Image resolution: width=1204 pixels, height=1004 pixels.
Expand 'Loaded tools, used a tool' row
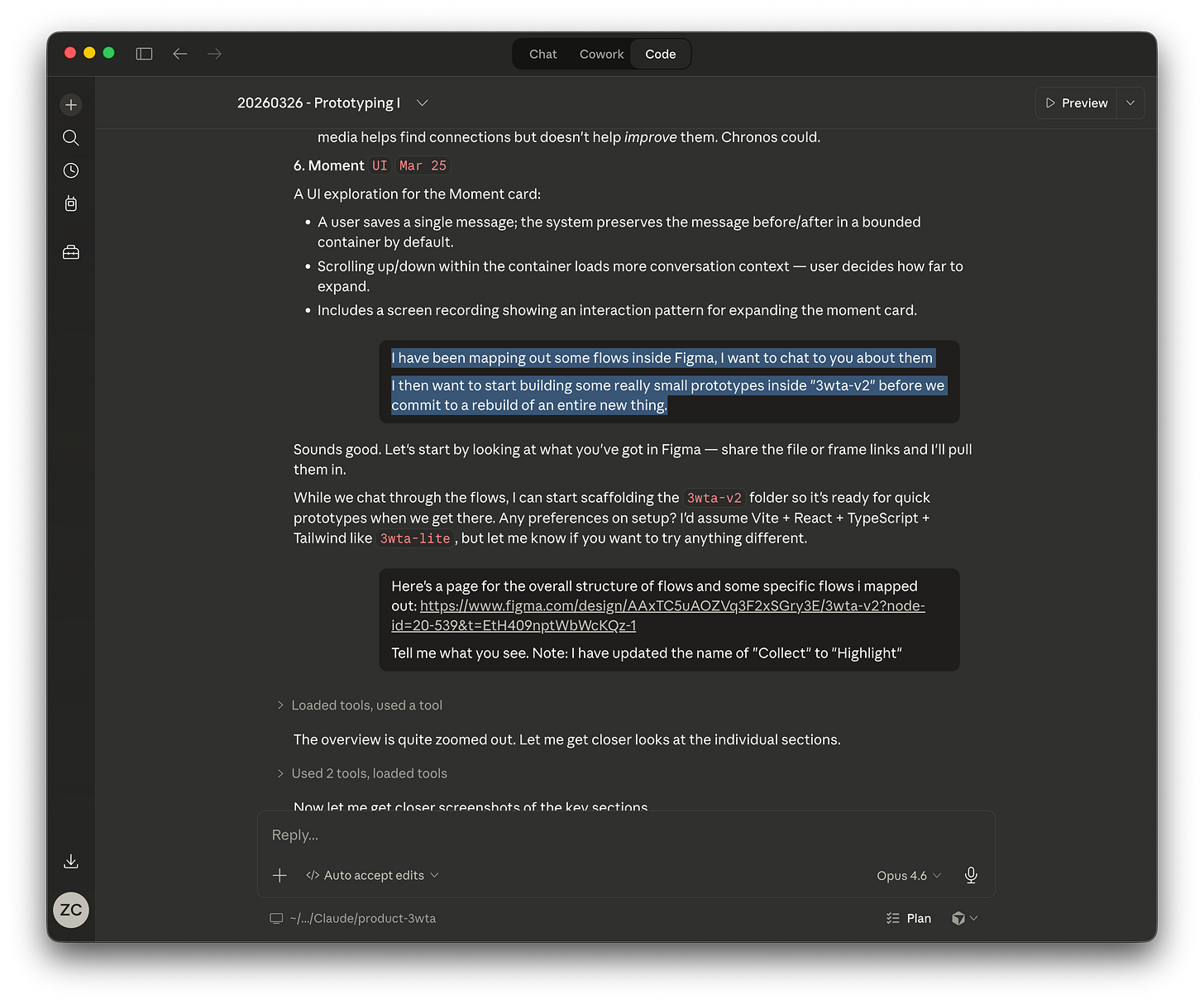point(360,705)
